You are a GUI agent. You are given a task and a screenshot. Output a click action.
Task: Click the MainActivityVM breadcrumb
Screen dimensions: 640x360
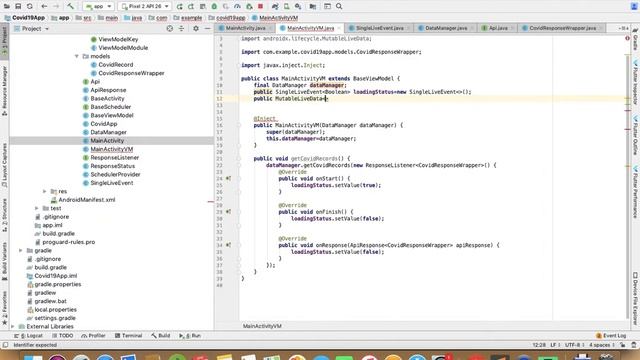(275, 18)
